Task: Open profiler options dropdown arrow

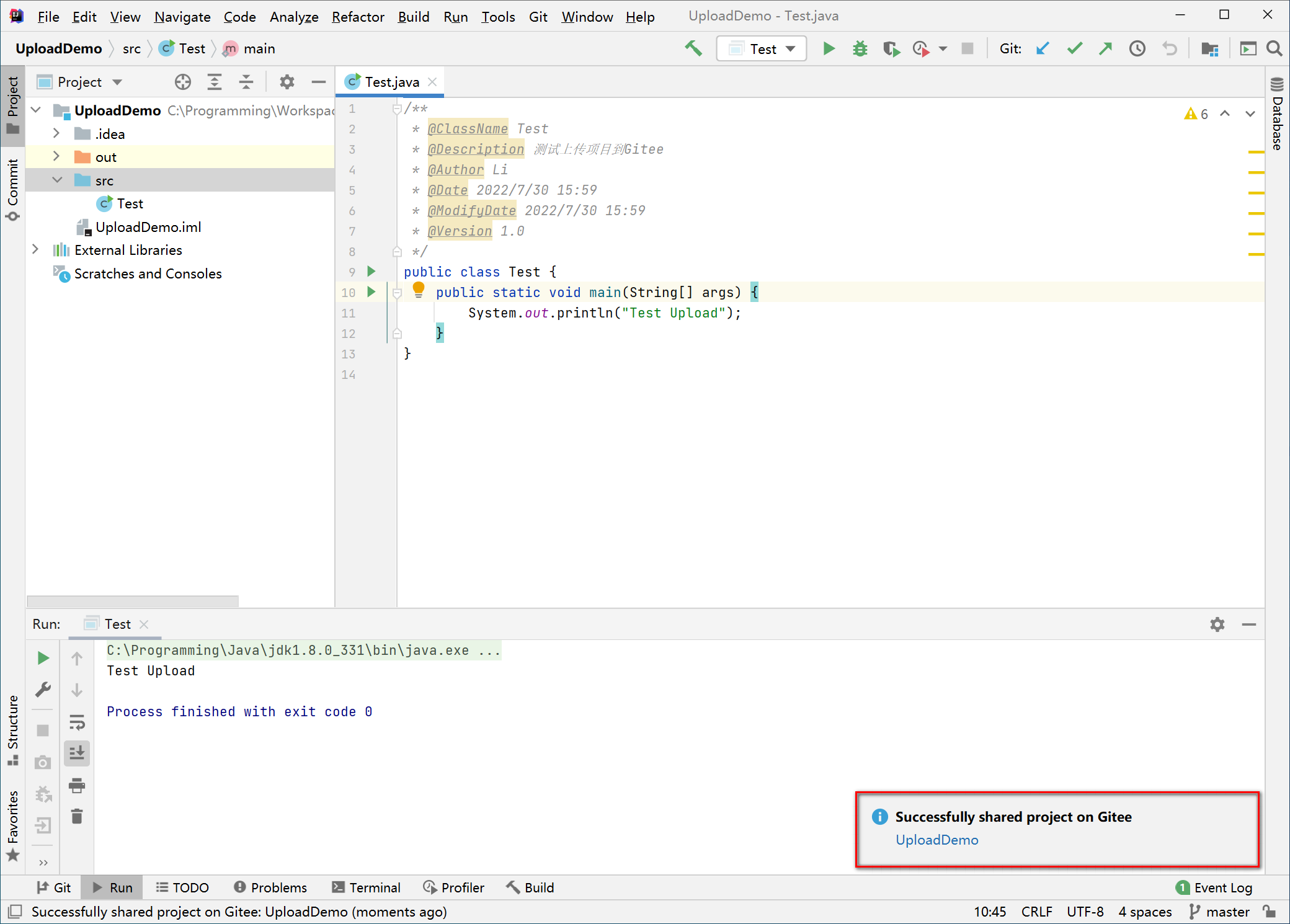Action: pos(943,48)
